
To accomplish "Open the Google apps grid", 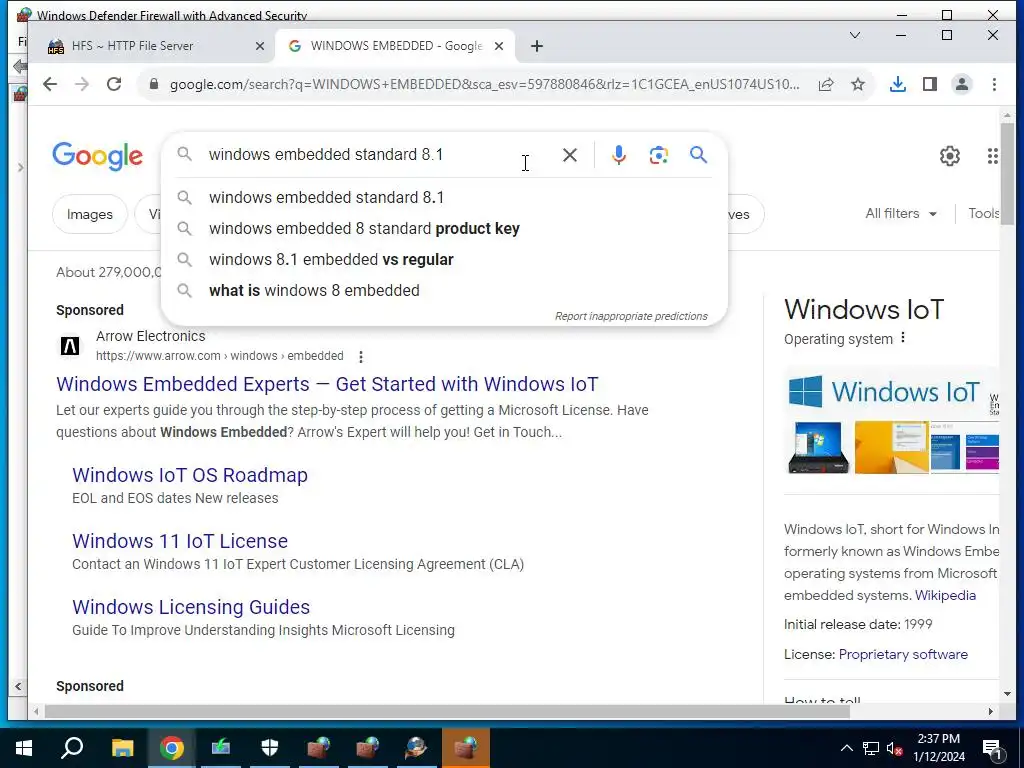I will [x=993, y=156].
